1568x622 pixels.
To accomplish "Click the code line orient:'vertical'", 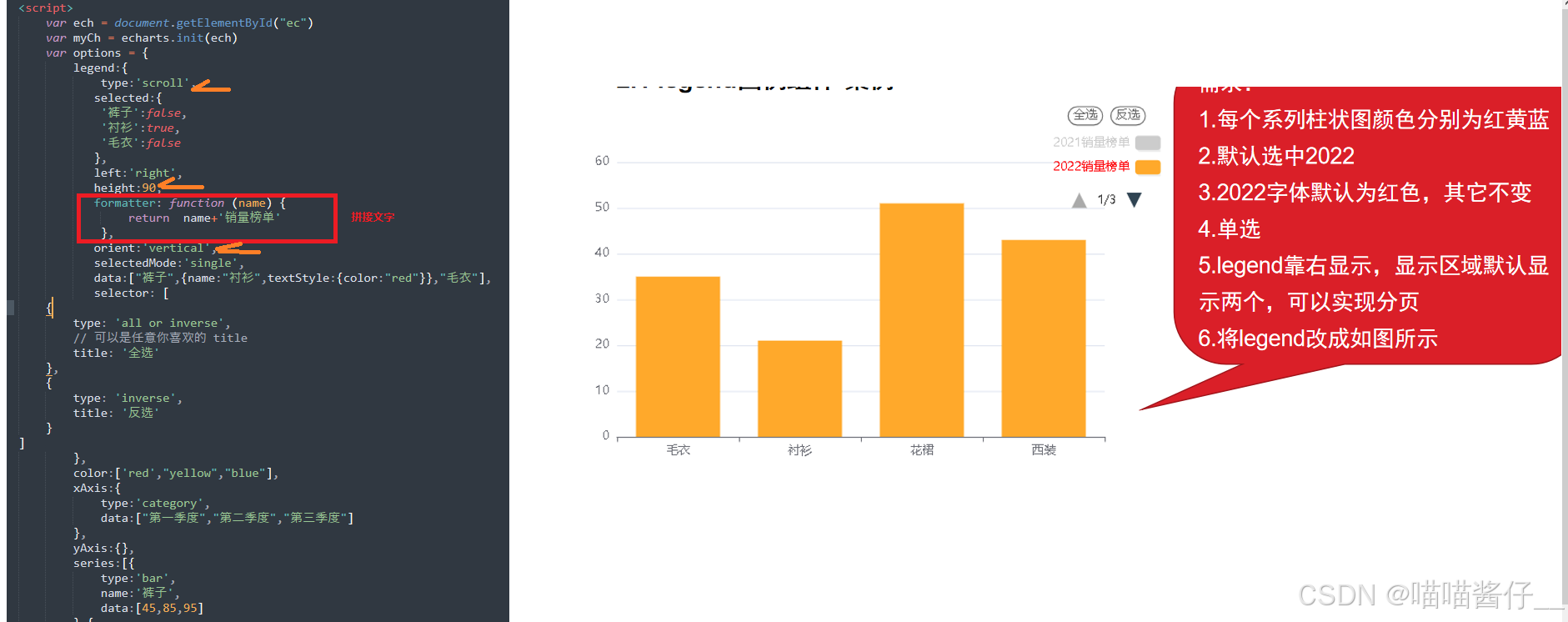I will coord(155,248).
